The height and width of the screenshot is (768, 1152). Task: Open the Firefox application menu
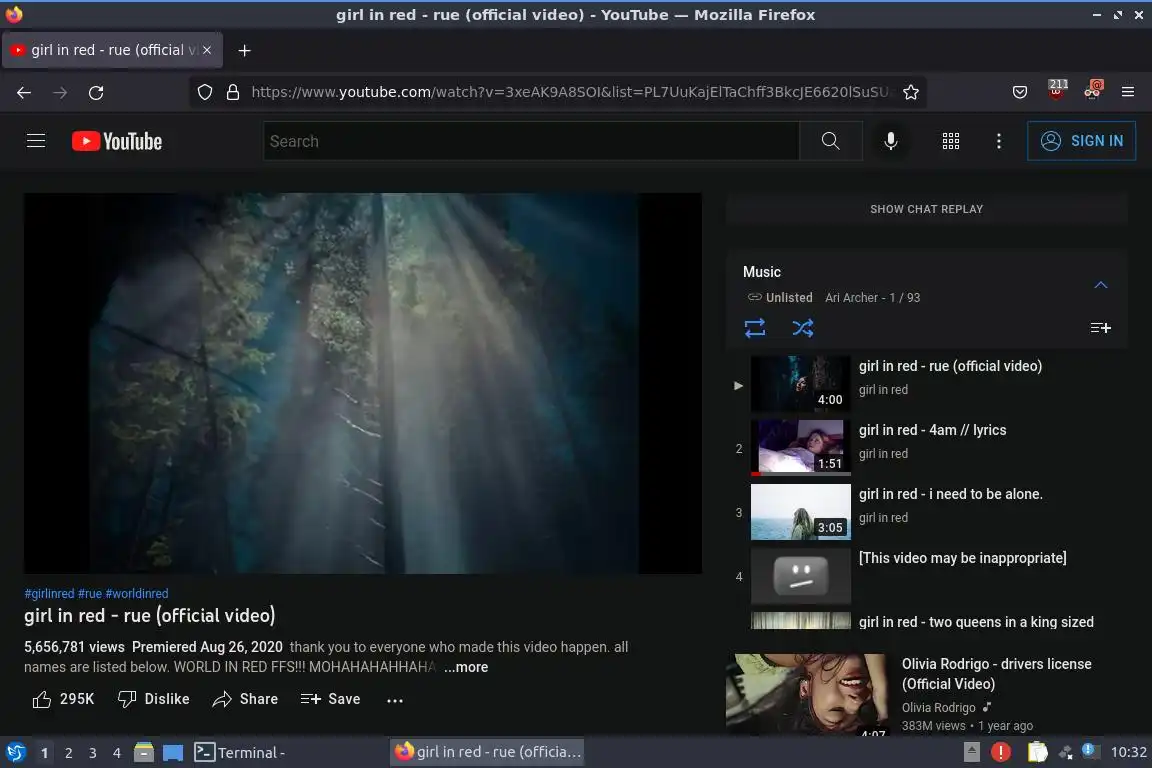[x=1128, y=92]
